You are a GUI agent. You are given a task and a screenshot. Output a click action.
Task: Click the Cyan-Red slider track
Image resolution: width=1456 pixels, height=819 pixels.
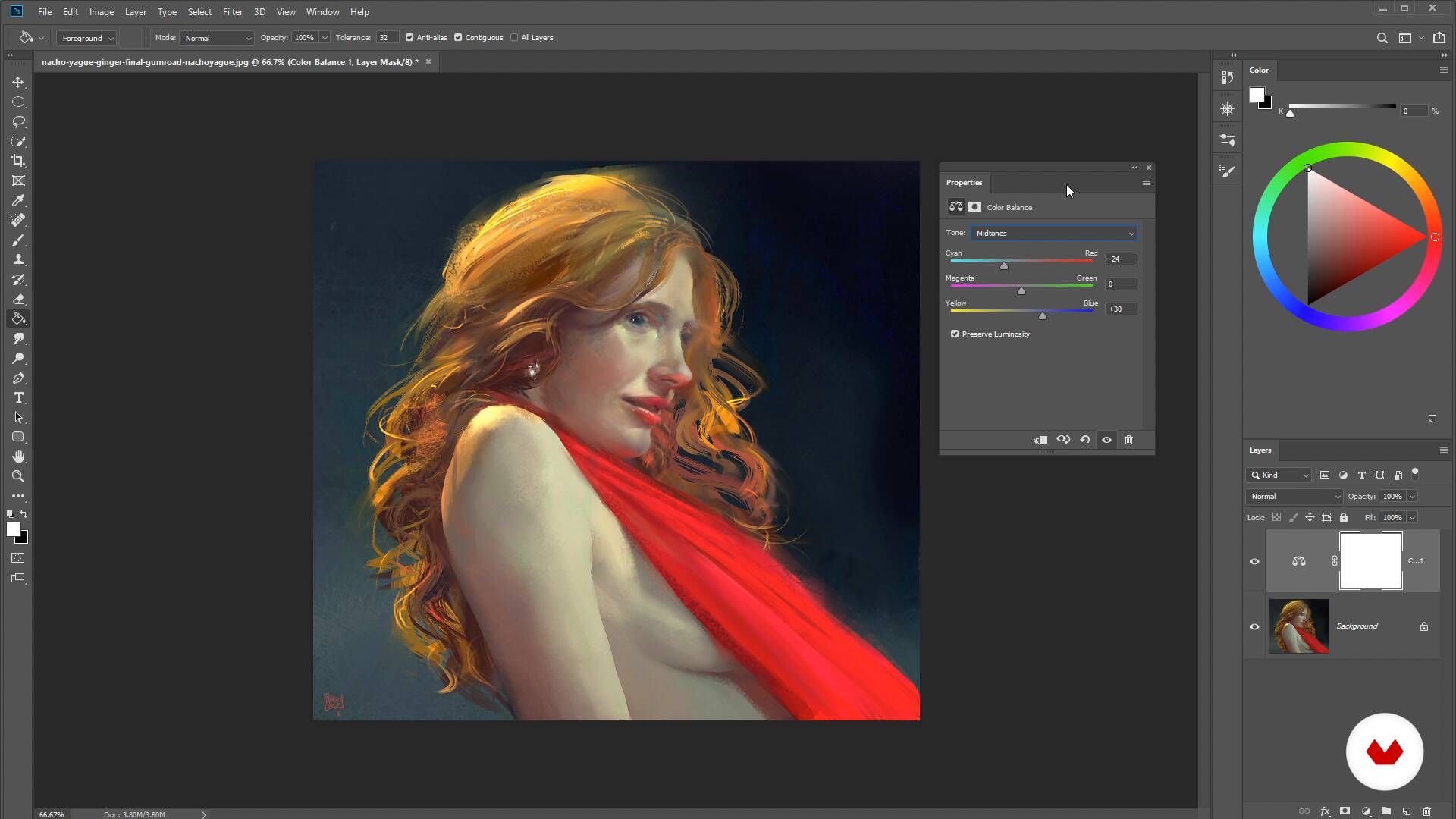point(1021,260)
